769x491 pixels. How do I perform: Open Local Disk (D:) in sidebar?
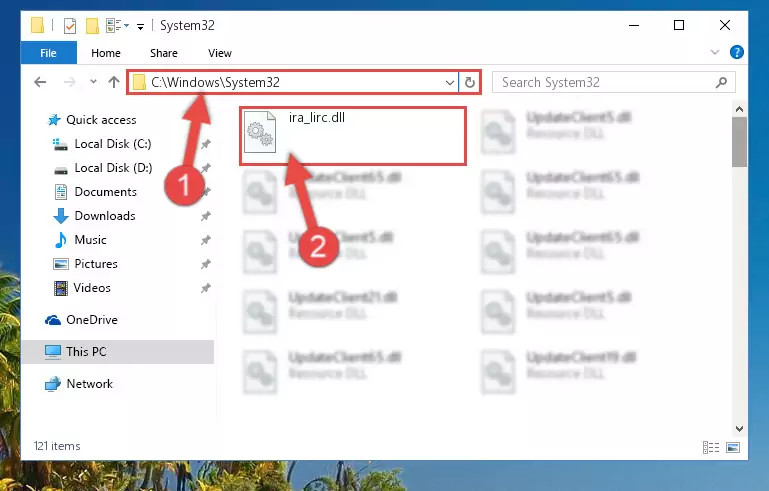[x=113, y=168]
